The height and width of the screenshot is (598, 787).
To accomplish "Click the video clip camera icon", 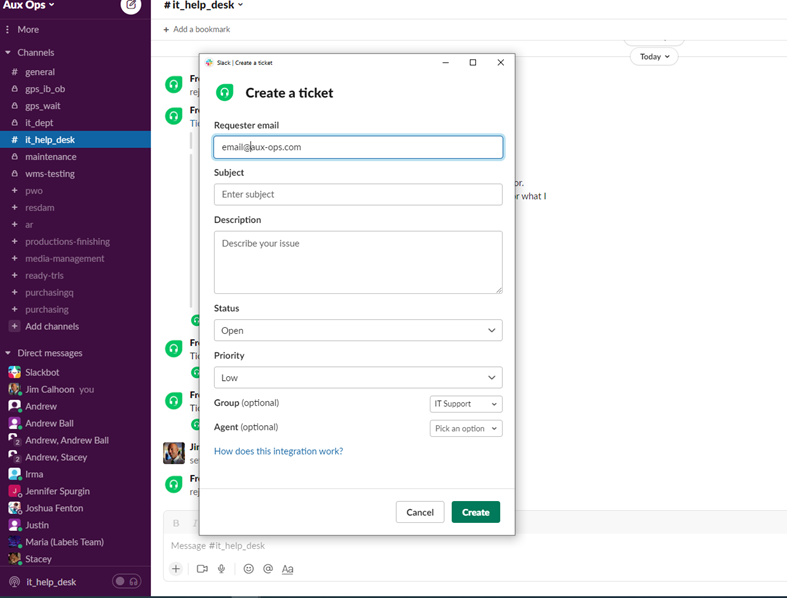I will [202, 569].
